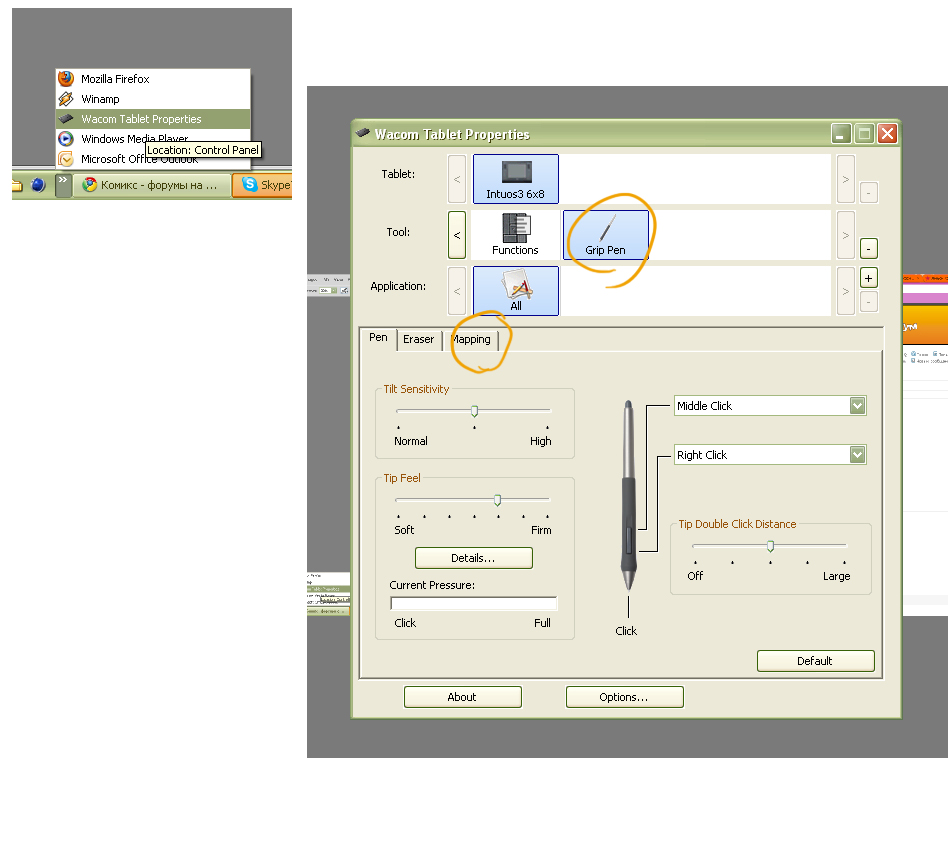Click the About button

click(x=463, y=697)
